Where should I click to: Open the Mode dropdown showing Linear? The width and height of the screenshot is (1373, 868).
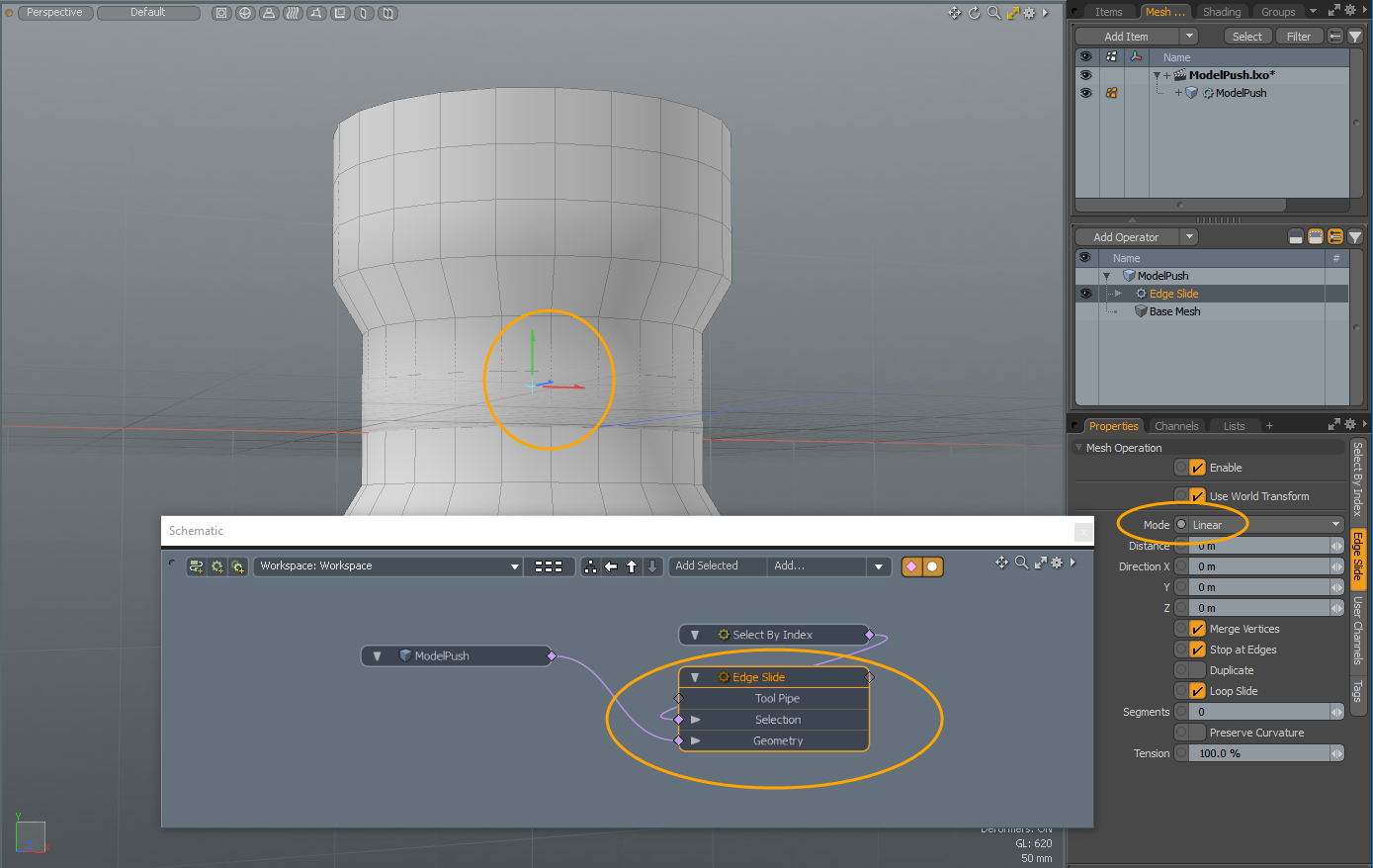1264,525
